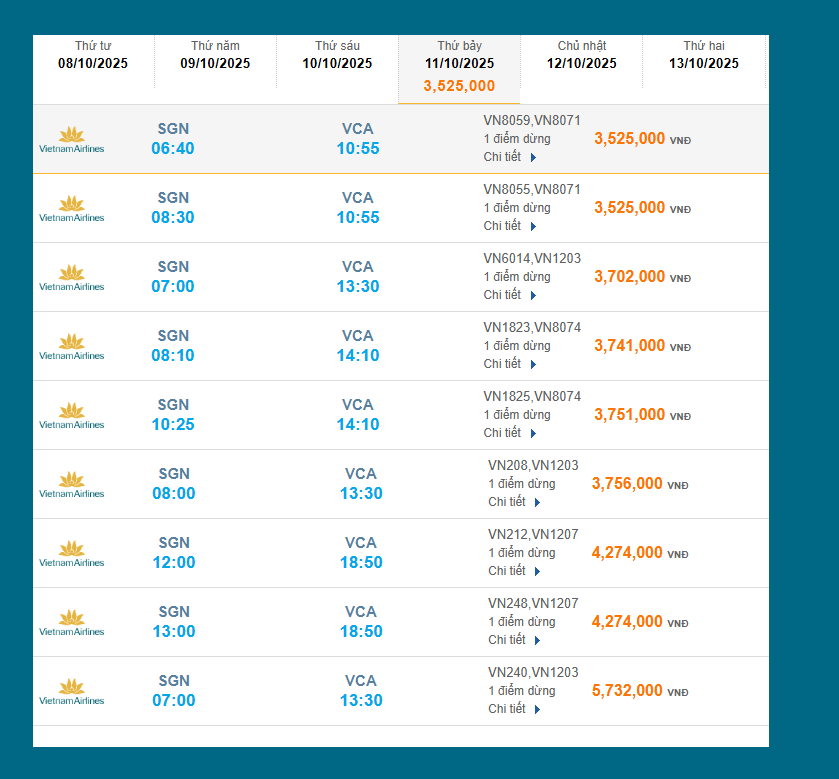Choose Thứ hai 13/10/2025 date tab

[x=704, y=56]
